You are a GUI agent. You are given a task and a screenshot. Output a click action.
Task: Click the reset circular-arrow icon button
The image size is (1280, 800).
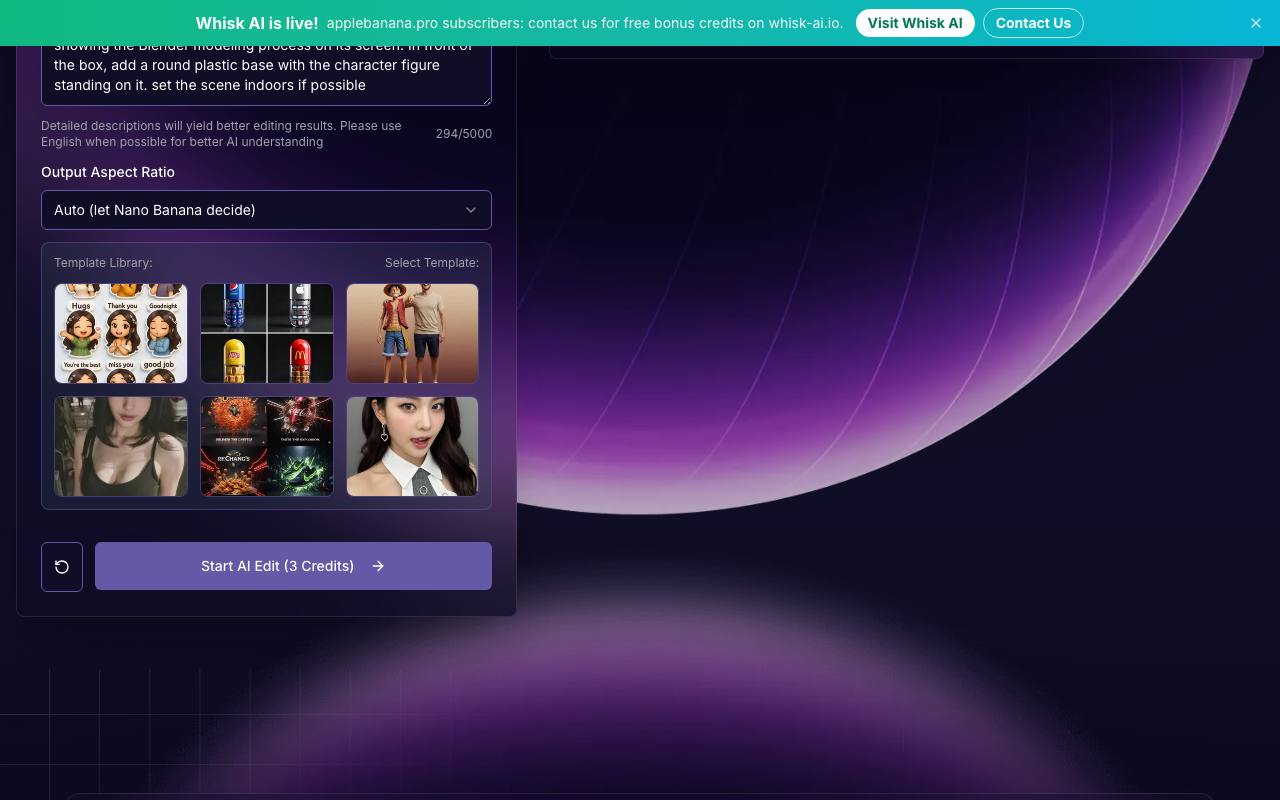(x=62, y=567)
